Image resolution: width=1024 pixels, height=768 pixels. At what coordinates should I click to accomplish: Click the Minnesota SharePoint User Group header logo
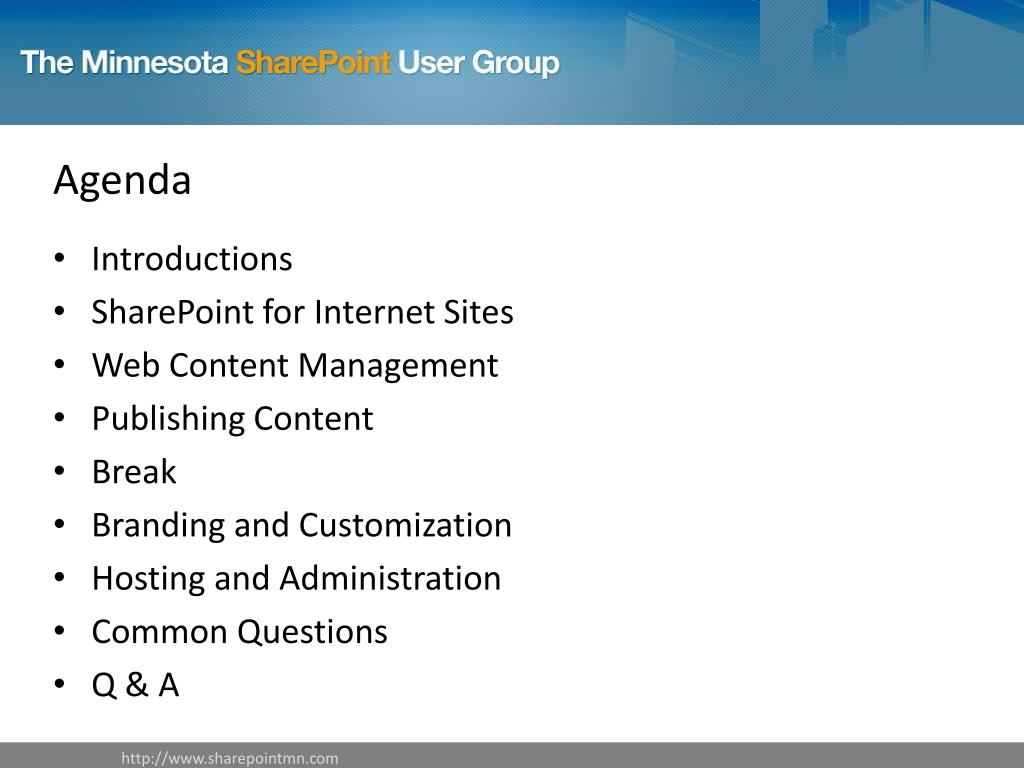[290, 63]
